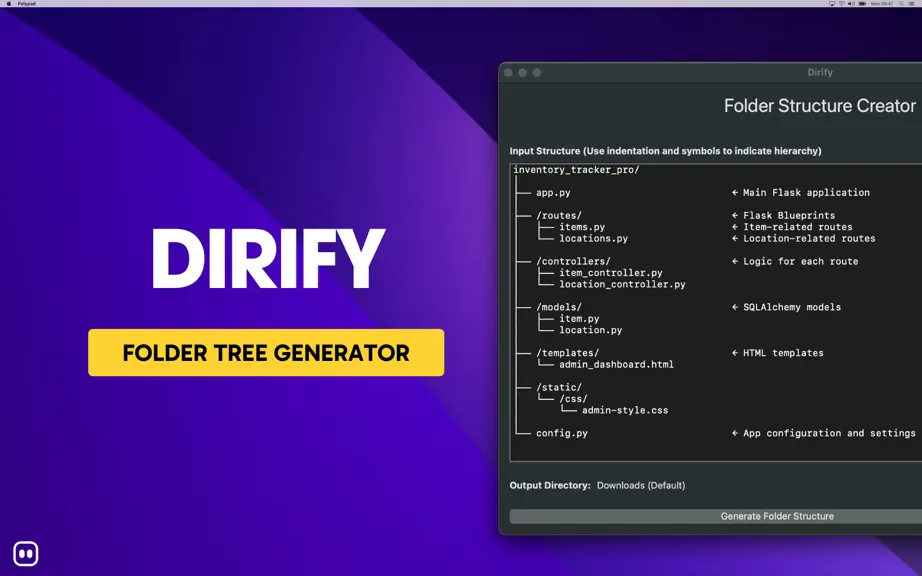Screen dimensions: 922x576
Task: Click the 'Output Directory:' label
Action: [x=550, y=485]
